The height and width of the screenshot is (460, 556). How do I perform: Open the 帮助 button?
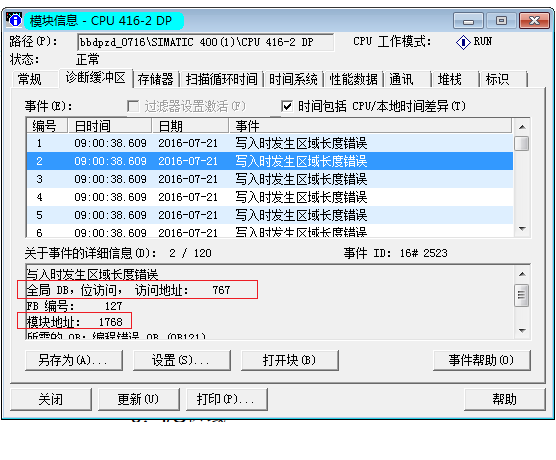(505, 399)
